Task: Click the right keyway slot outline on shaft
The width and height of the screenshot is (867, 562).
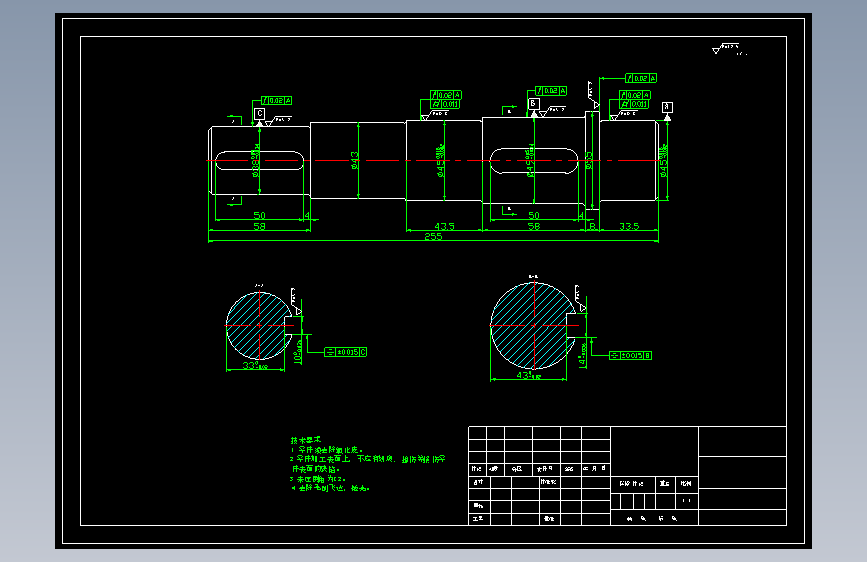Action: (x=534, y=160)
